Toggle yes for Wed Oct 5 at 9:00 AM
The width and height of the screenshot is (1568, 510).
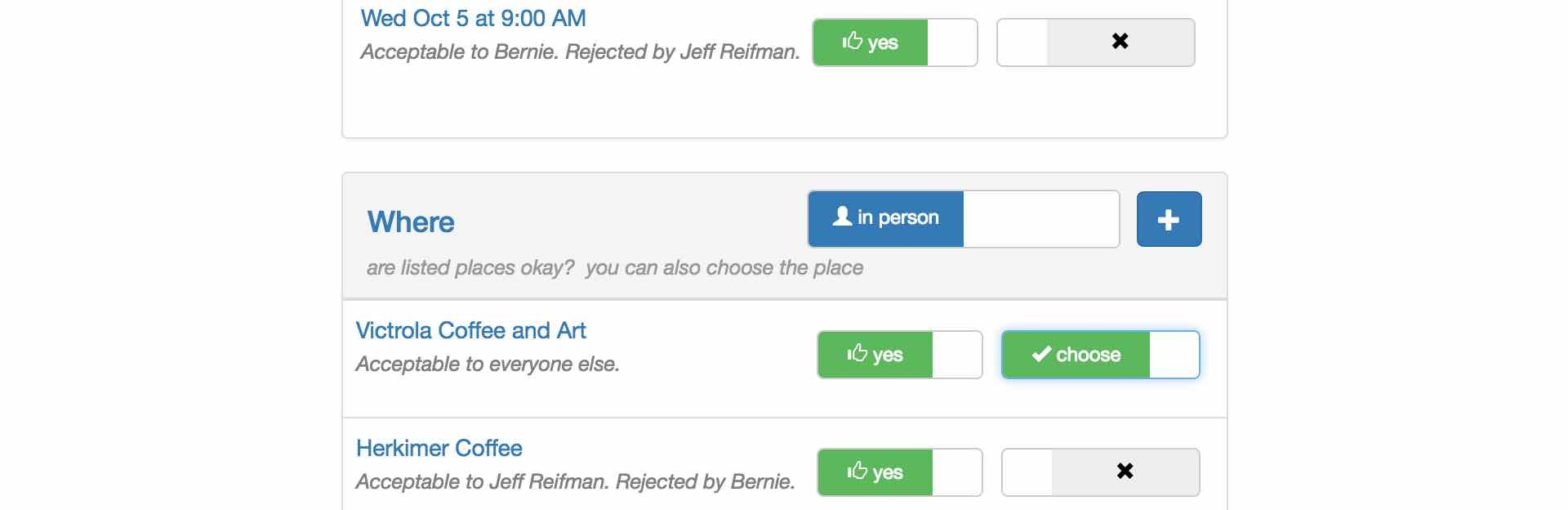(x=895, y=42)
